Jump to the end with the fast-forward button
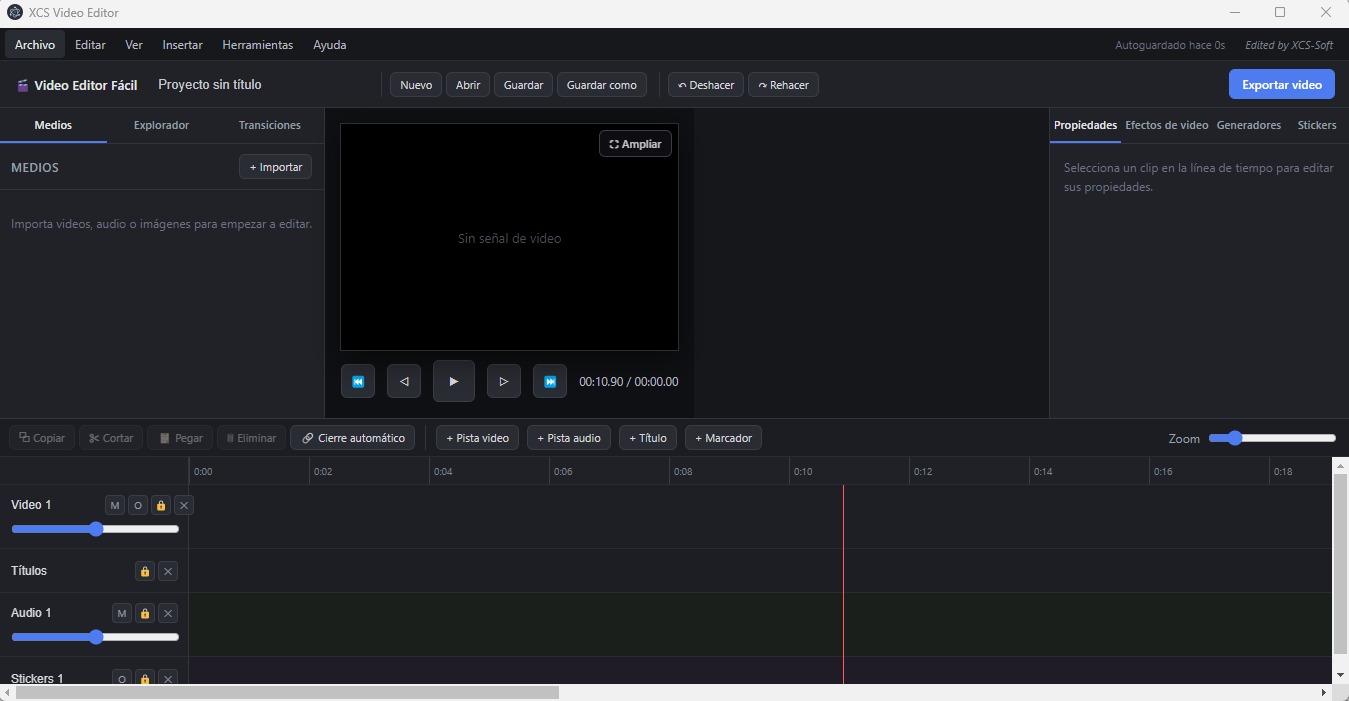The image size is (1349, 701). tap(550, 381)
